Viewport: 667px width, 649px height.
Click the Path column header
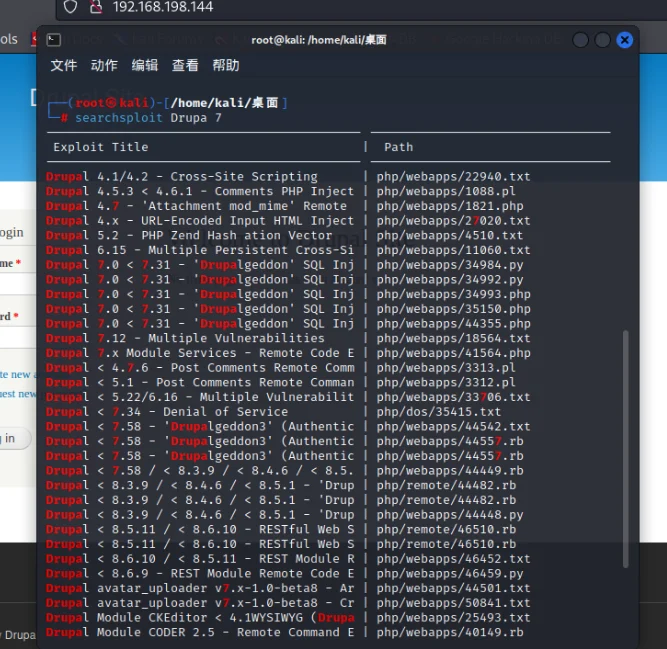point(399,147)
